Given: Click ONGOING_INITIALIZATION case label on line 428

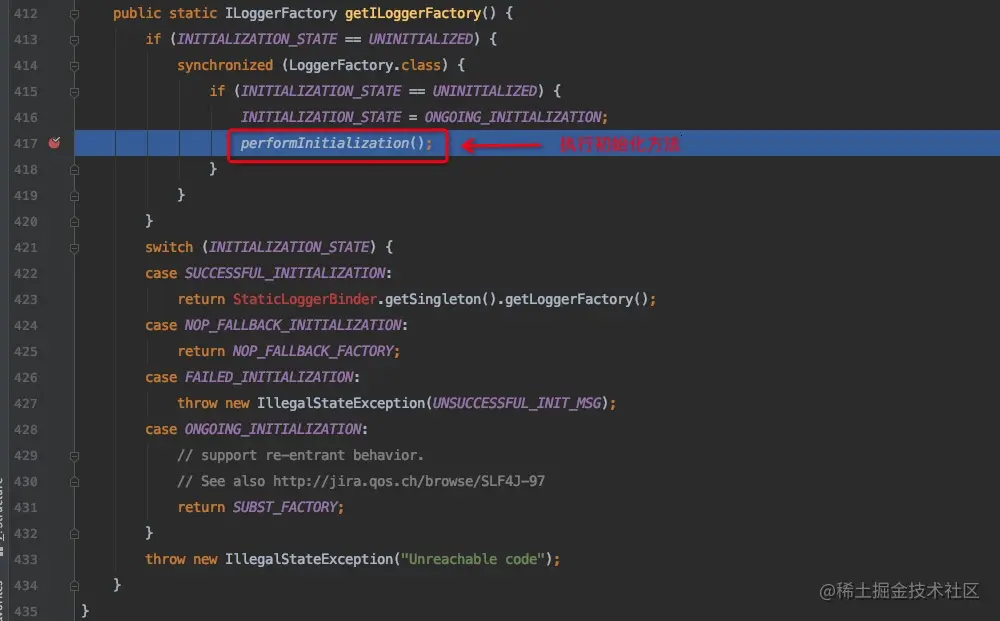Looking at the screenshot, I should (273, 430).
